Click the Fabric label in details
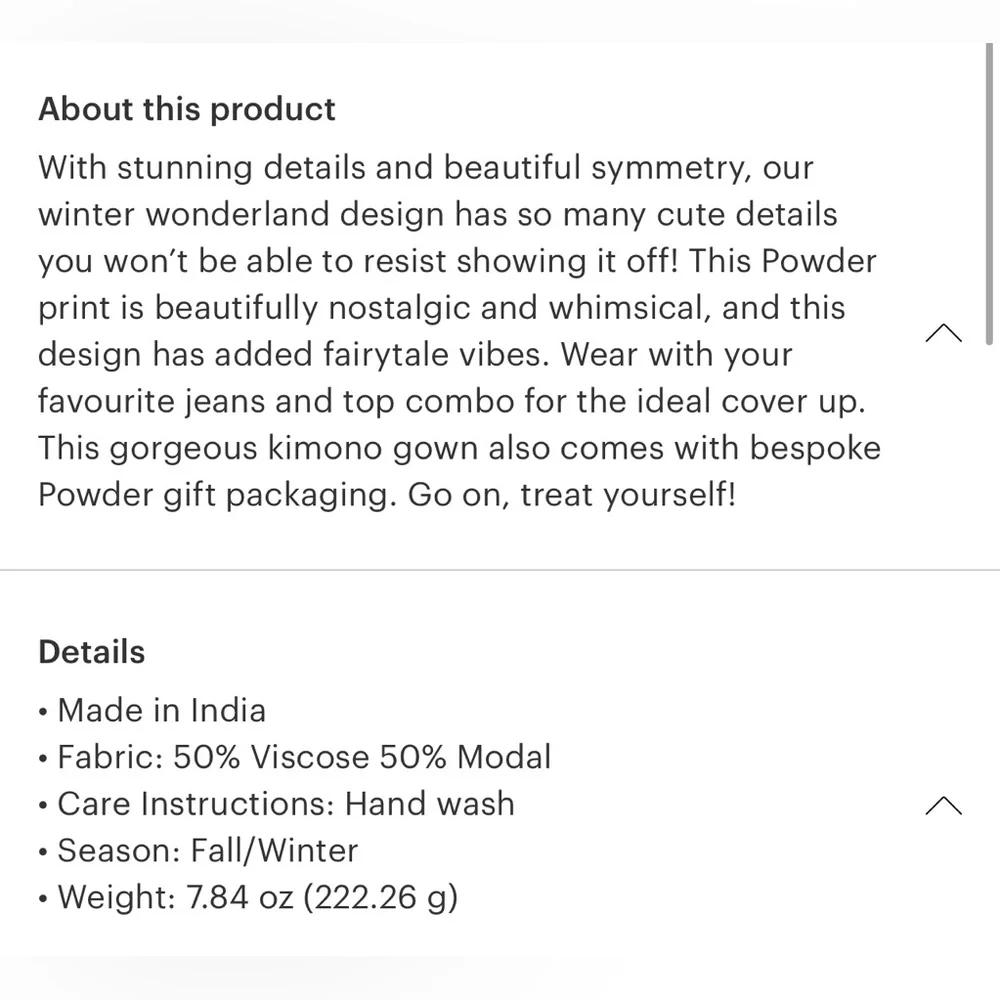This screenshot has width=1000, height=1000. tap(108, 757)
